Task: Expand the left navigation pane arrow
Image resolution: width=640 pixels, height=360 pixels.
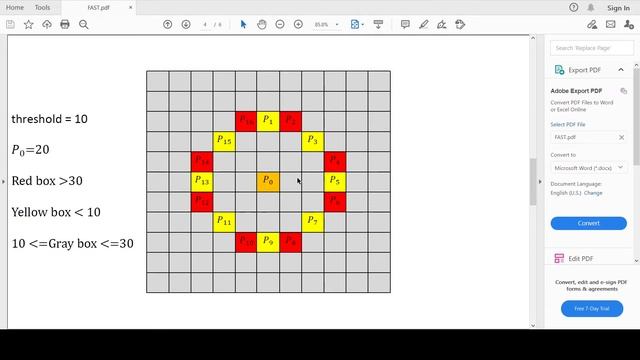Action: (3, 181)
